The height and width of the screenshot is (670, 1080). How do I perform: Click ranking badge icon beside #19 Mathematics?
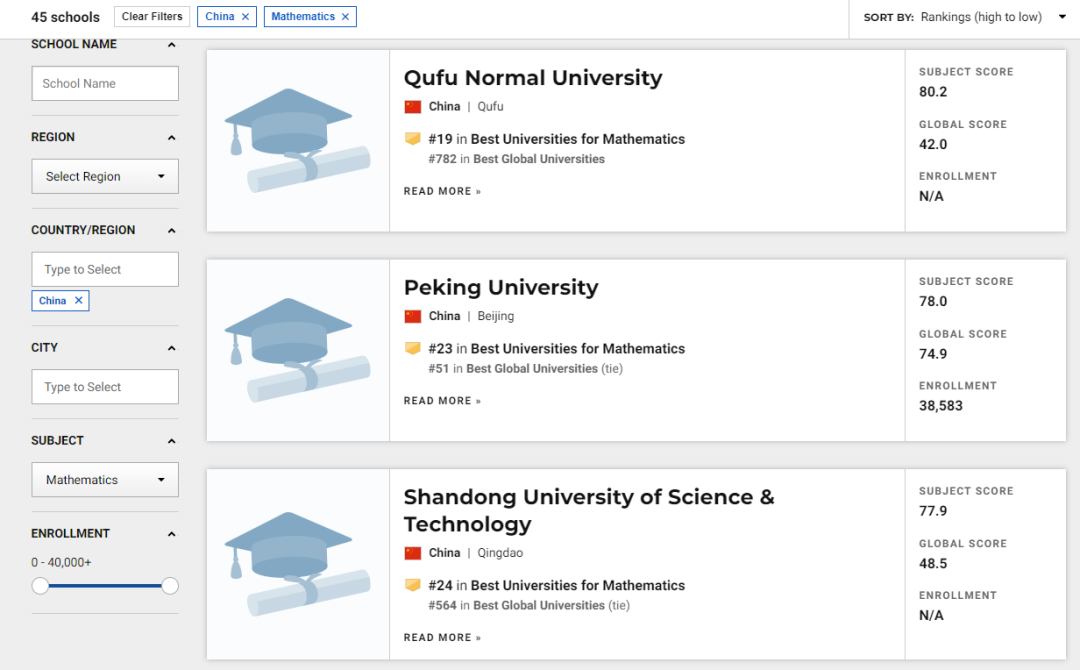pyautogui.click(x=412, y=139)
